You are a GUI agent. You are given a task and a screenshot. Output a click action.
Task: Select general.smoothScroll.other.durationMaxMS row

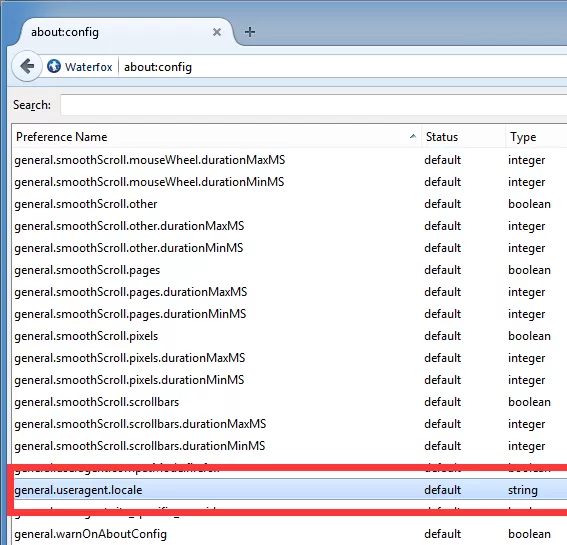(x=290, y=226)
